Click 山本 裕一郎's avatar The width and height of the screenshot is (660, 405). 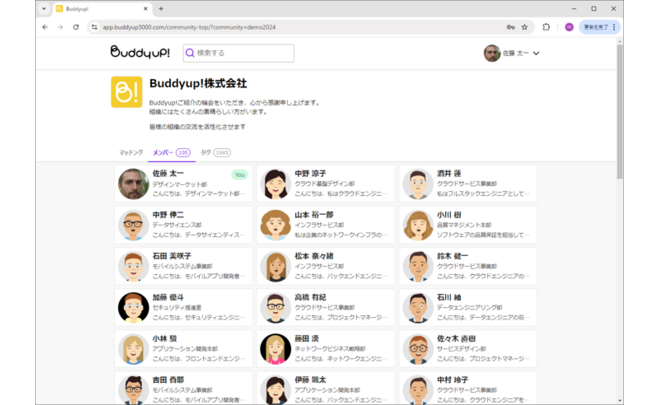click(275, 225)
